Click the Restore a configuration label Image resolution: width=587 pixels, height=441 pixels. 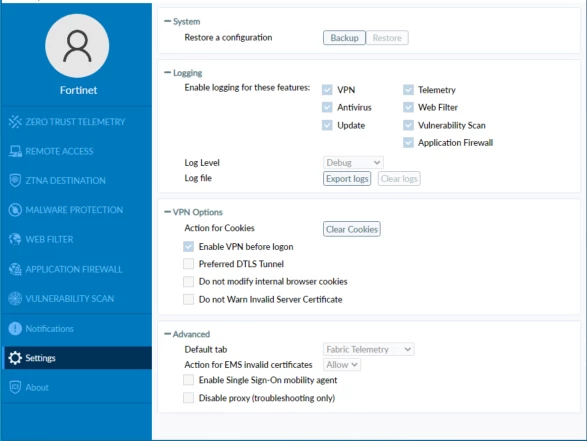228,37
